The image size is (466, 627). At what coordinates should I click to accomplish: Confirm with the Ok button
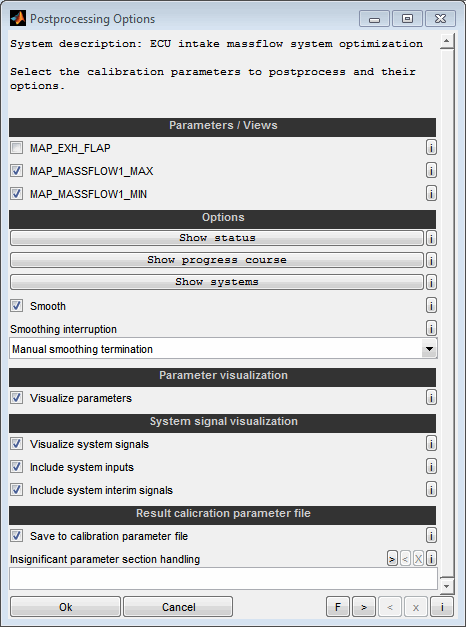(65, 607)
